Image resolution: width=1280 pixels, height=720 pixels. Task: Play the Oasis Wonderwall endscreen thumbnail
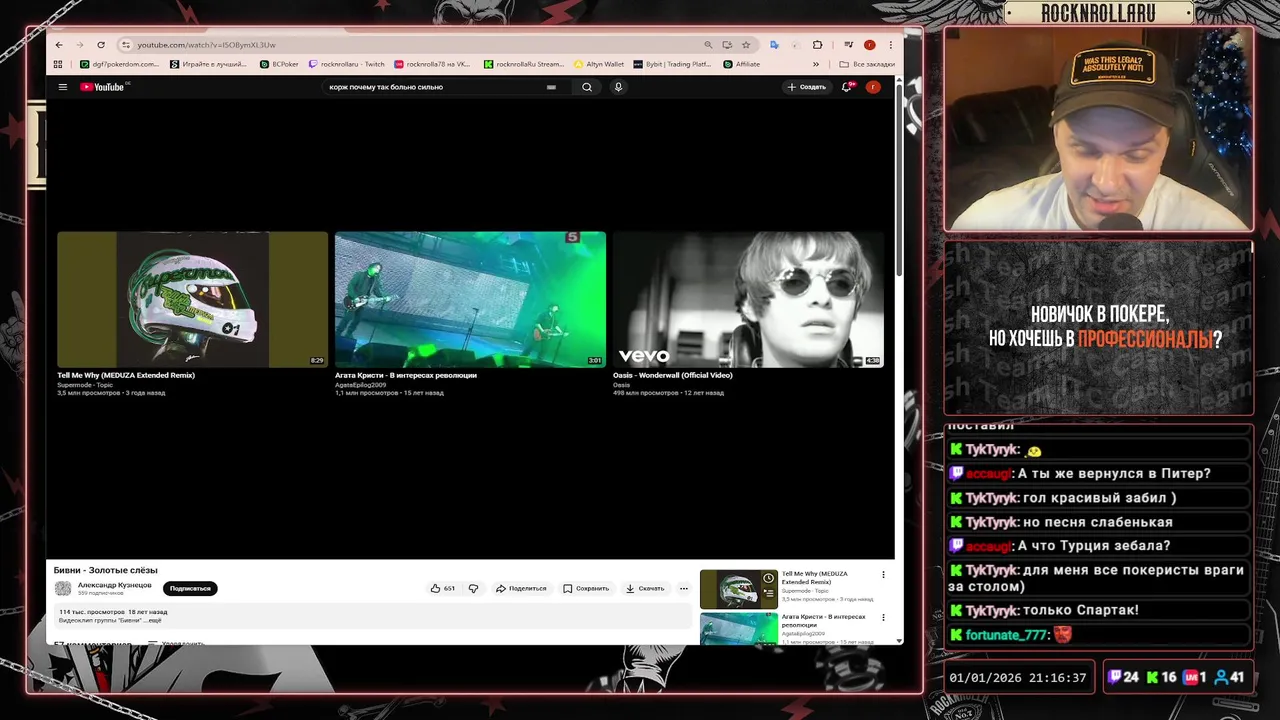click(748, 300)
